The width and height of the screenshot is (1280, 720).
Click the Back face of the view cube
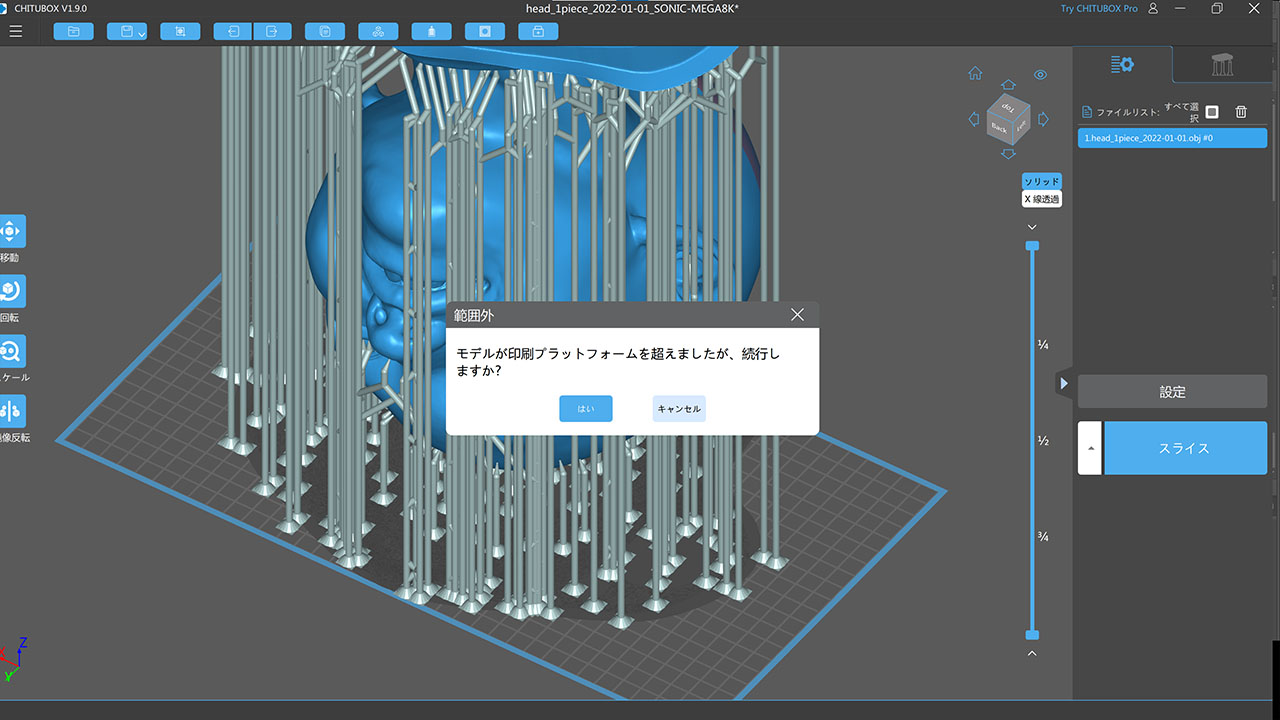(999, 129)
